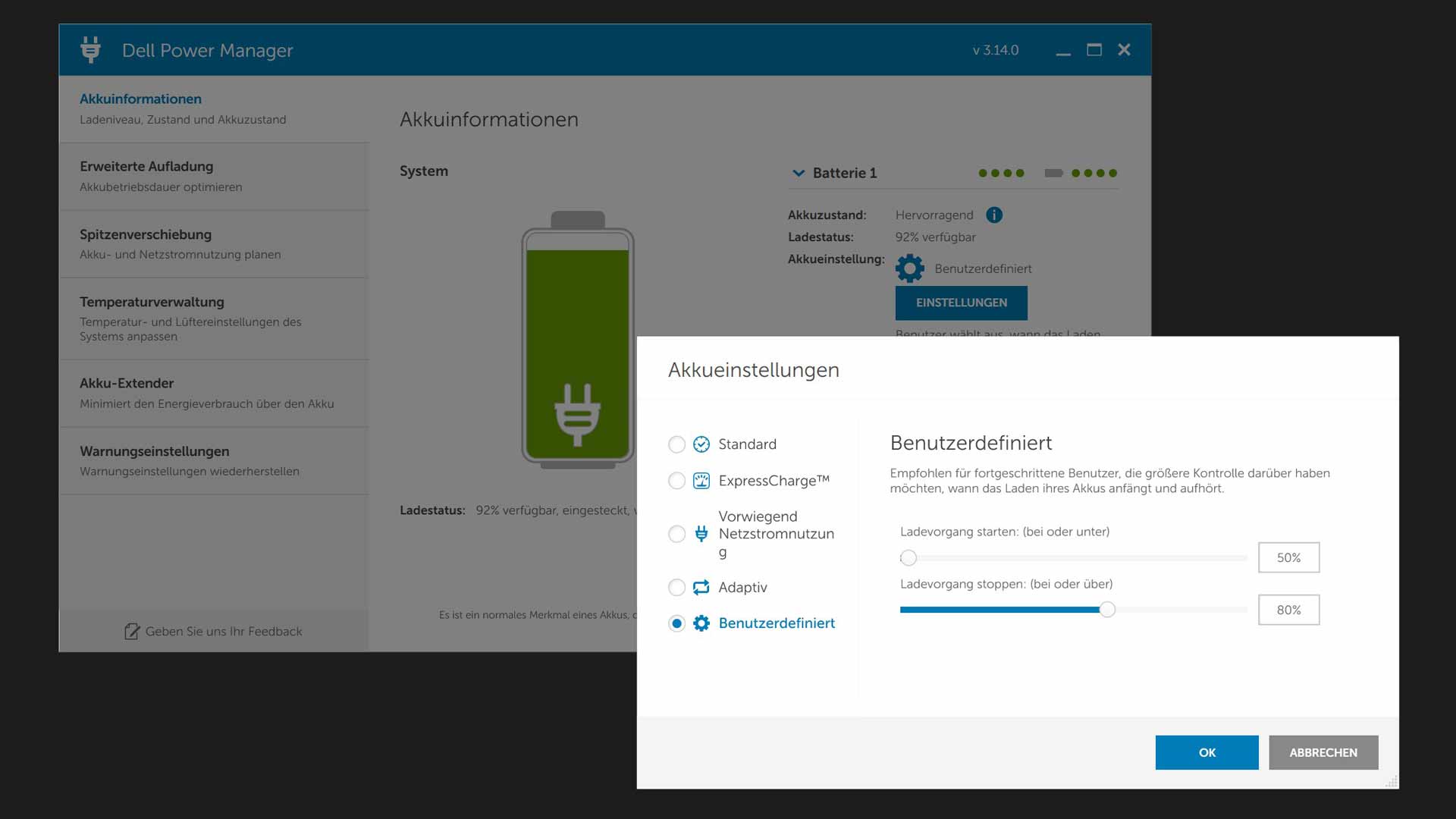Click the Dell Power Manager plug logo

pos(90,49)
